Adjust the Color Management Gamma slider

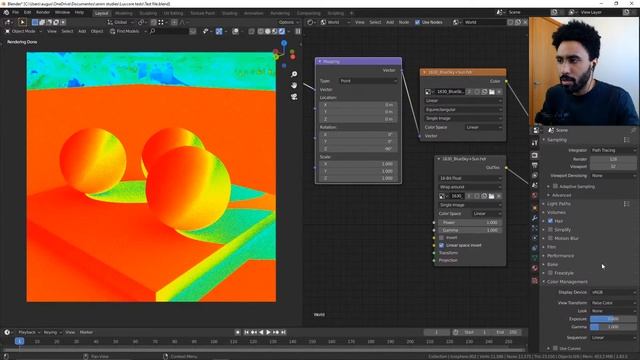tap(613, 327)
